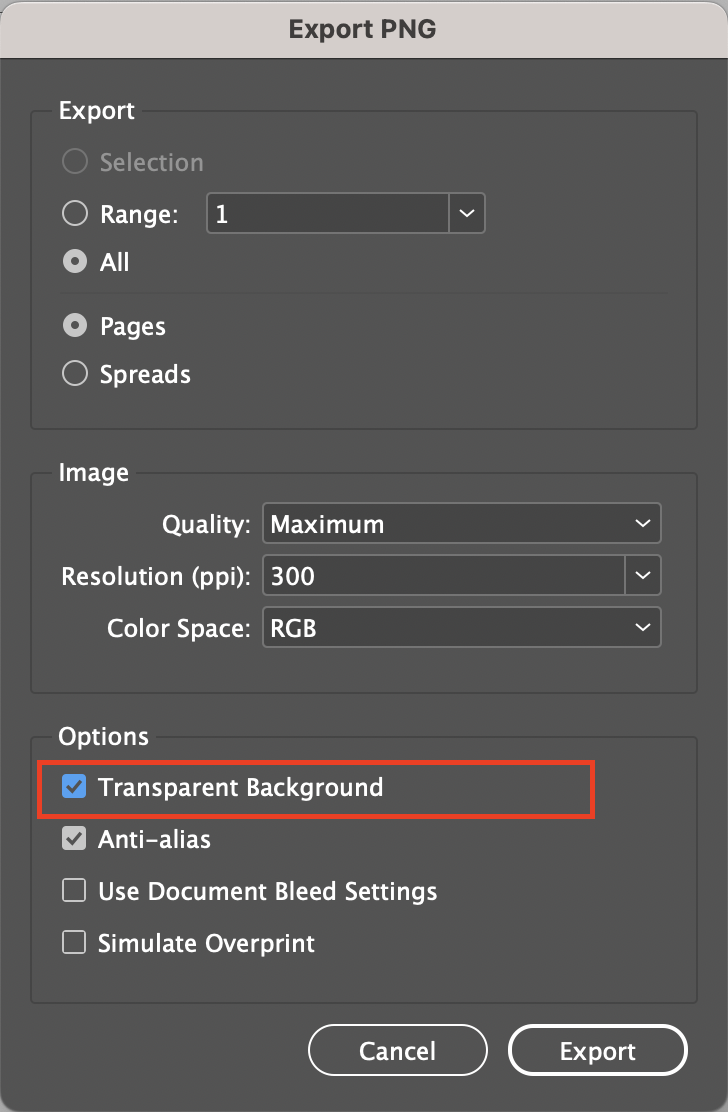Screen dimensions: 728x1112
Task: Select the Range export option
Action: pos(74,213)
